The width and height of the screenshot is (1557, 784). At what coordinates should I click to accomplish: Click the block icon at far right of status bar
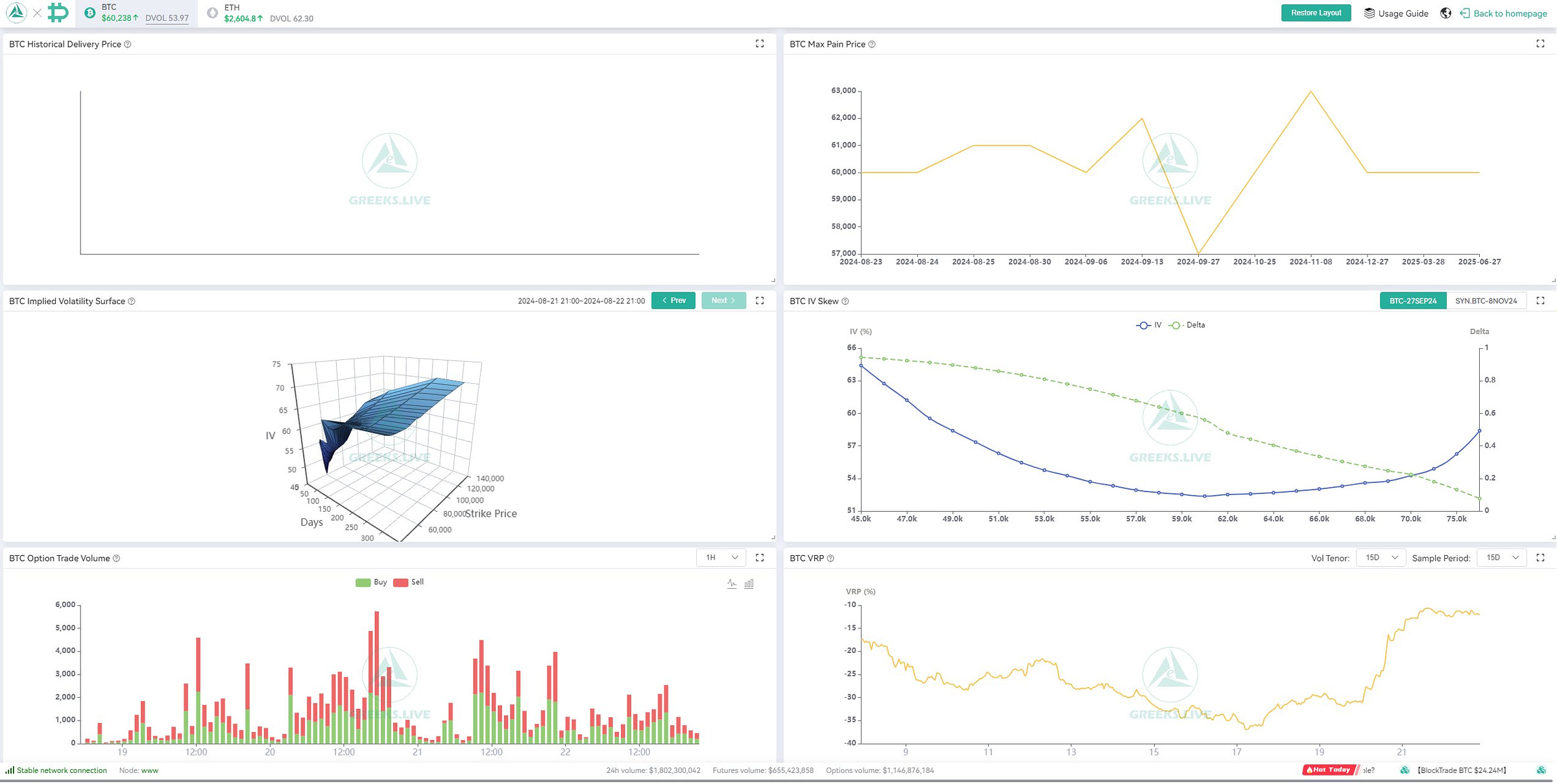[1541, 770]
